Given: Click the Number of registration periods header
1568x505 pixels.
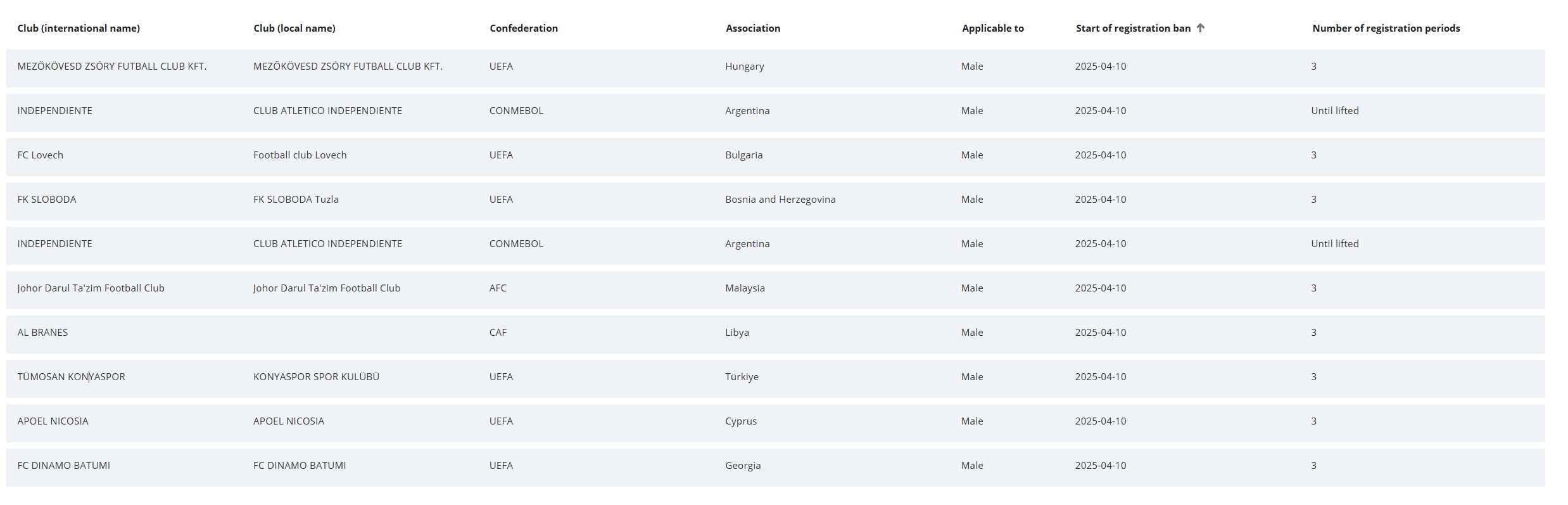Looking at the screenshot, I should click(x=1386, y=29).
